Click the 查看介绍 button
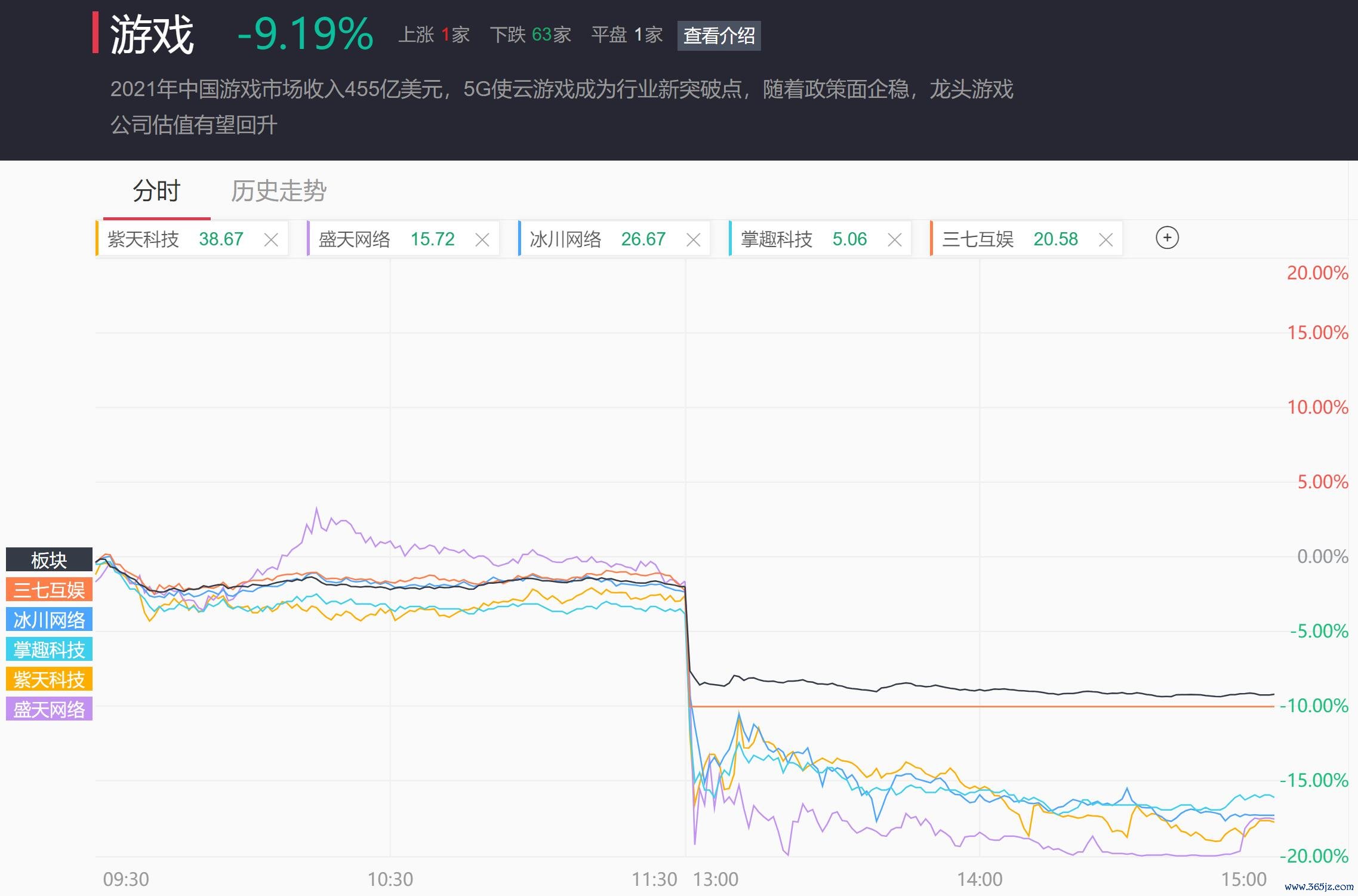Viewport: 1358px width, 896px height. coord(719,36)
